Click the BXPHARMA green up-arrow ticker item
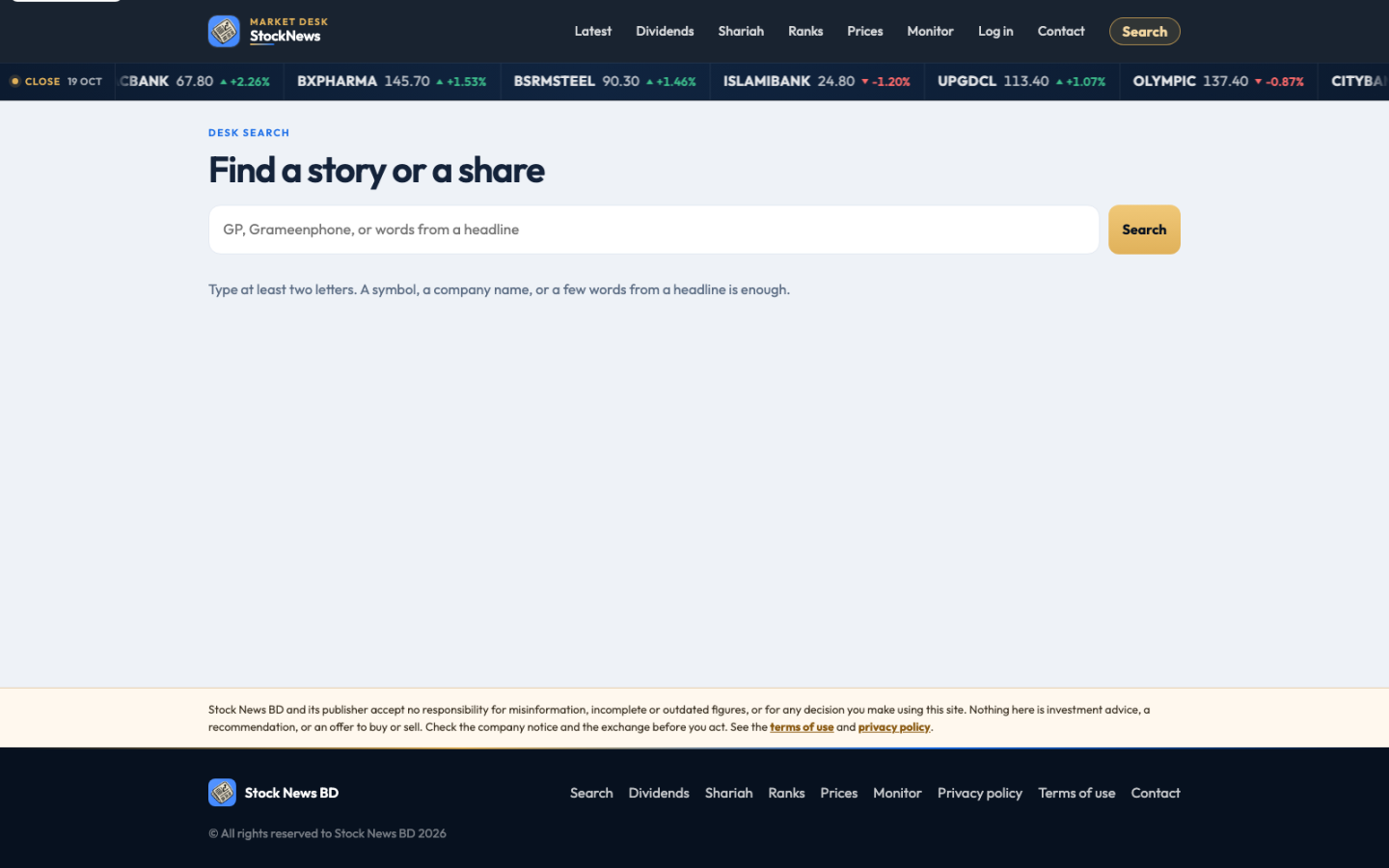 point(392,81)
